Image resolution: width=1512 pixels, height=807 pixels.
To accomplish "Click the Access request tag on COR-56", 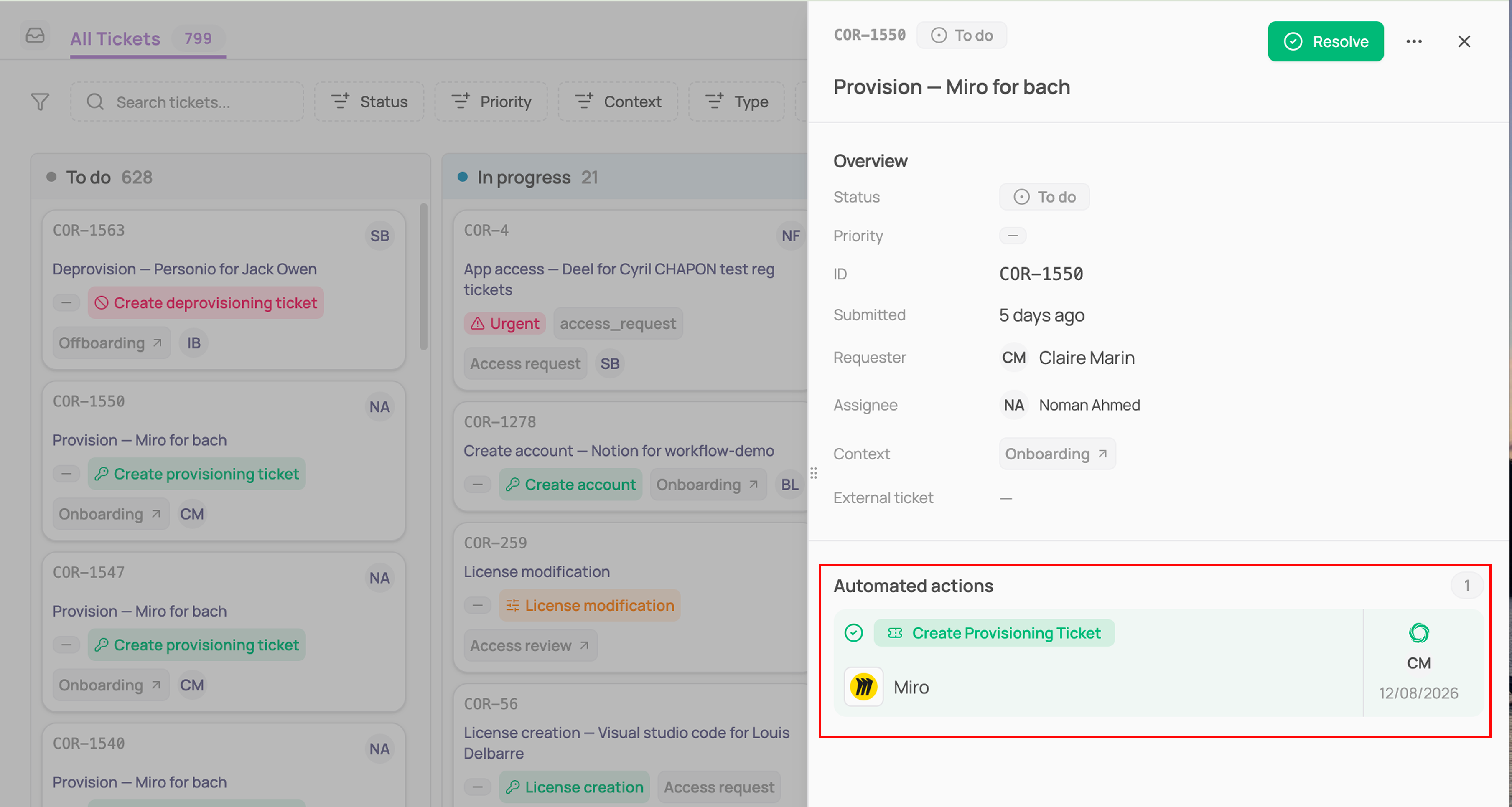I will tap(719, 787).
